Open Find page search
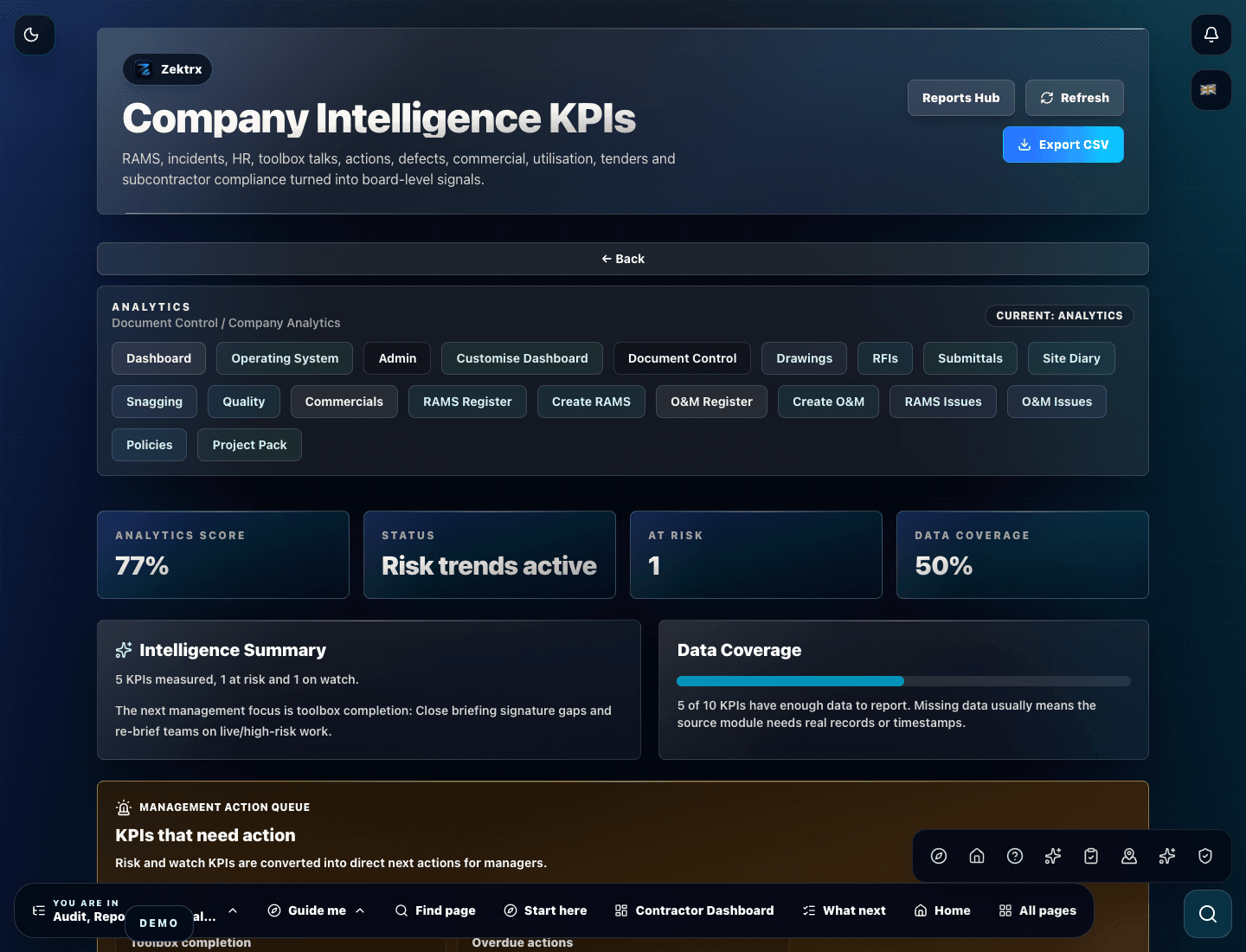1246x952 pixels. 435,910
